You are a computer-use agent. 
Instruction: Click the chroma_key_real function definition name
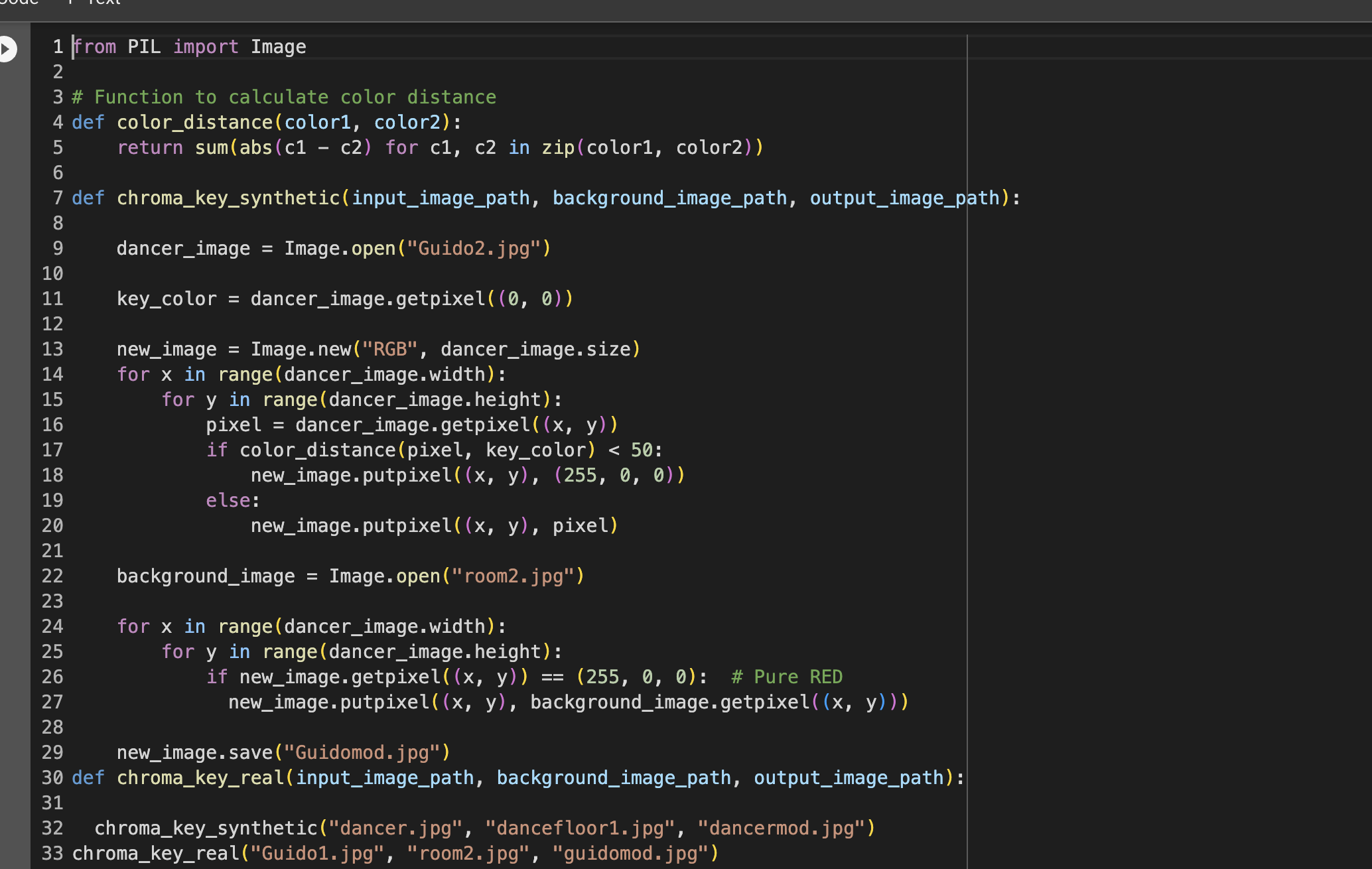click(200, 777)
